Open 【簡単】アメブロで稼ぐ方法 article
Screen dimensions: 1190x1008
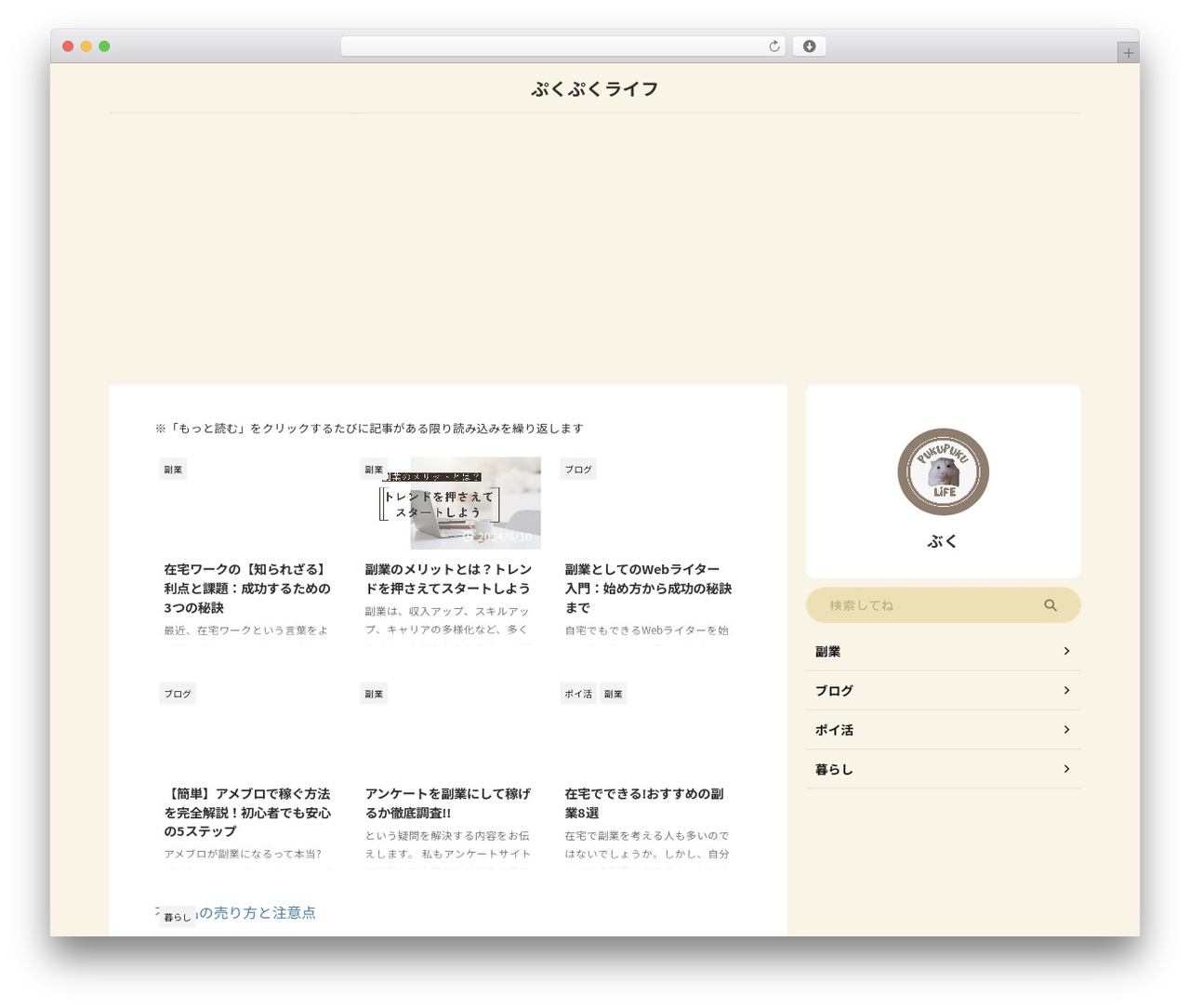[247, 813]
